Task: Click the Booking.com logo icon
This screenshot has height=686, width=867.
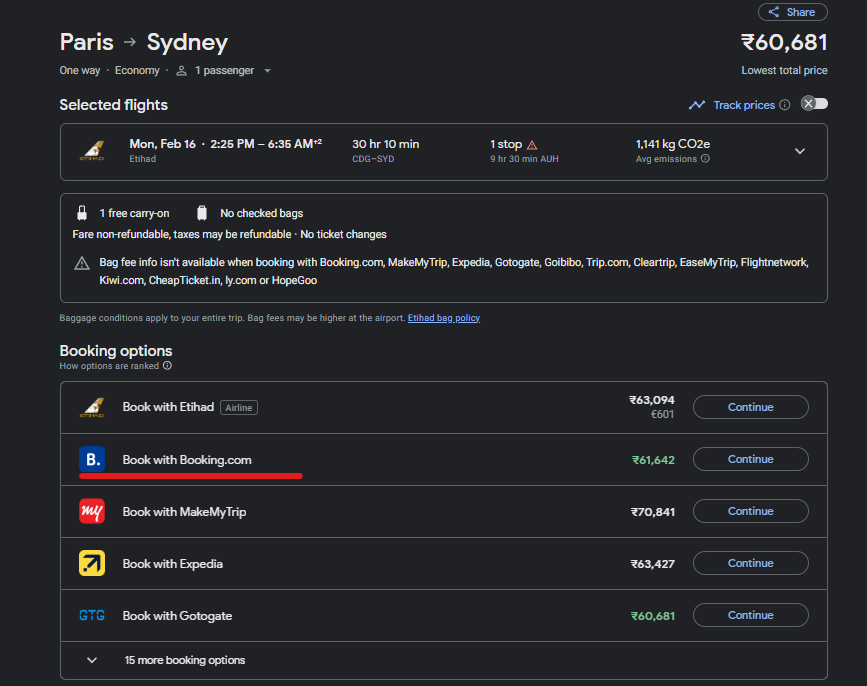Action: 92,459
